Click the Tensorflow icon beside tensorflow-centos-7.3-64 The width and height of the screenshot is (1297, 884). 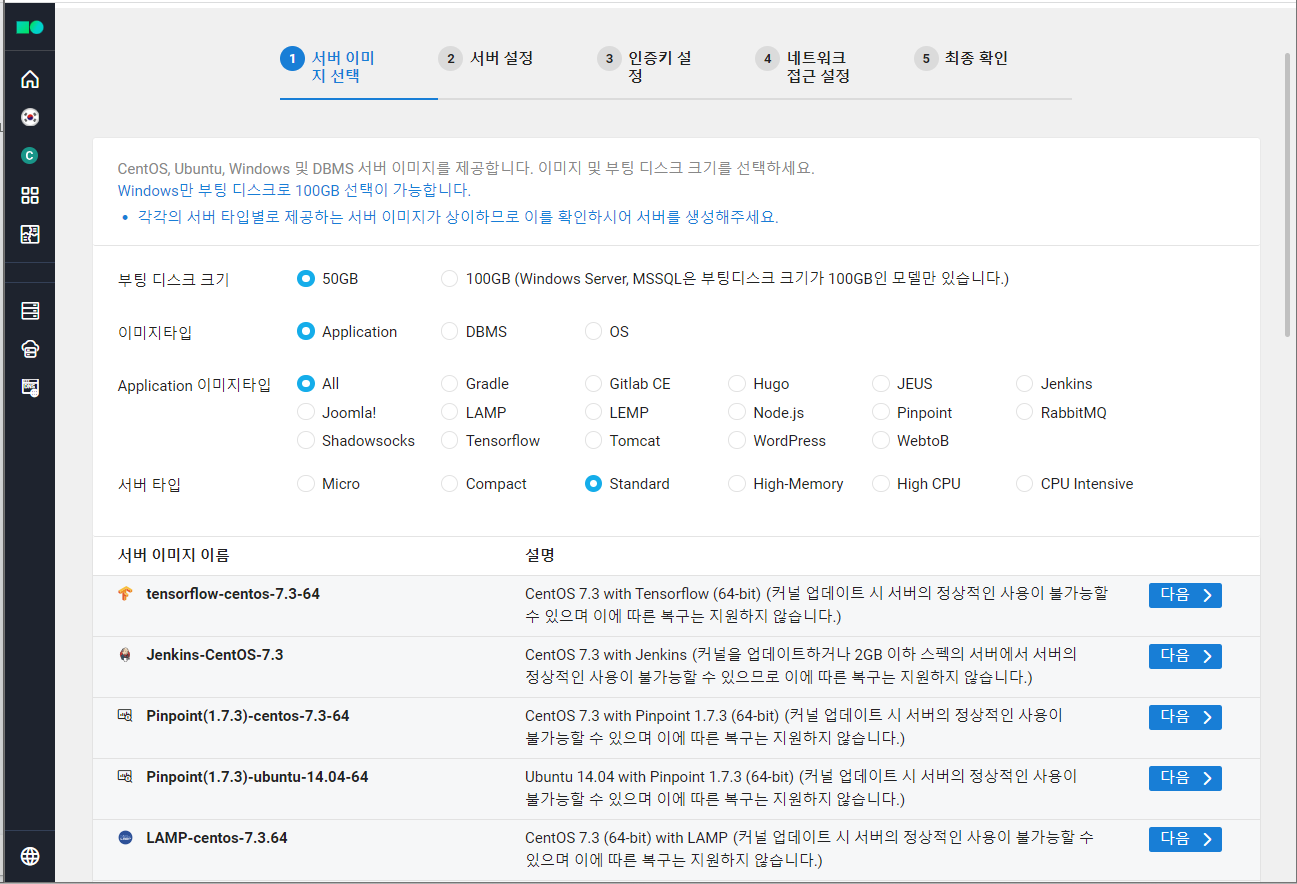point(125,594)
